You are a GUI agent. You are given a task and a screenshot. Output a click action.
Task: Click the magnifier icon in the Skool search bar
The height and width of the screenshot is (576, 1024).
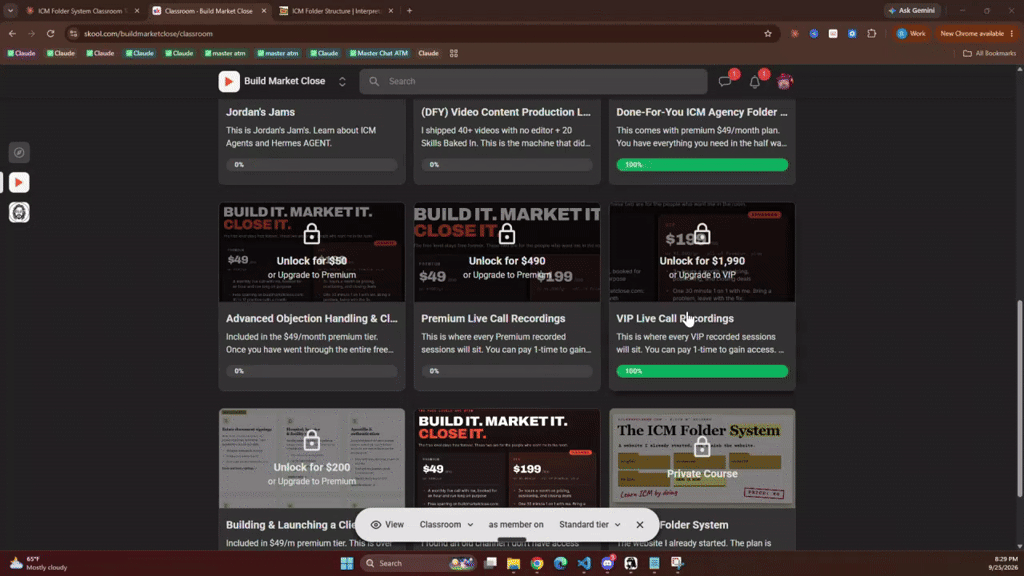pos(374,82)
